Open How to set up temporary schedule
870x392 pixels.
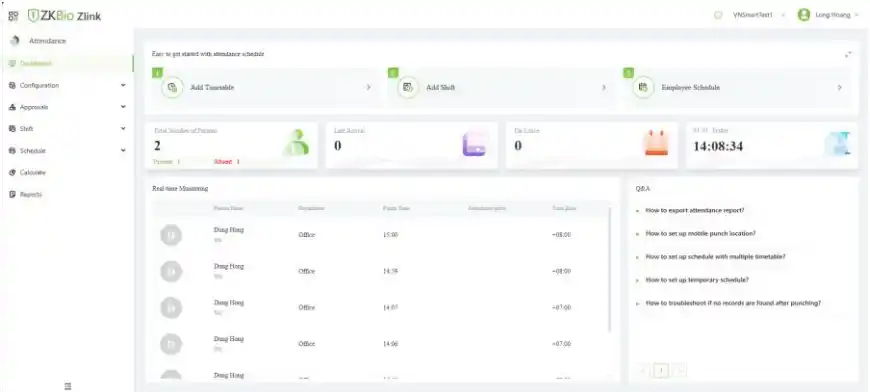(697, 280)
